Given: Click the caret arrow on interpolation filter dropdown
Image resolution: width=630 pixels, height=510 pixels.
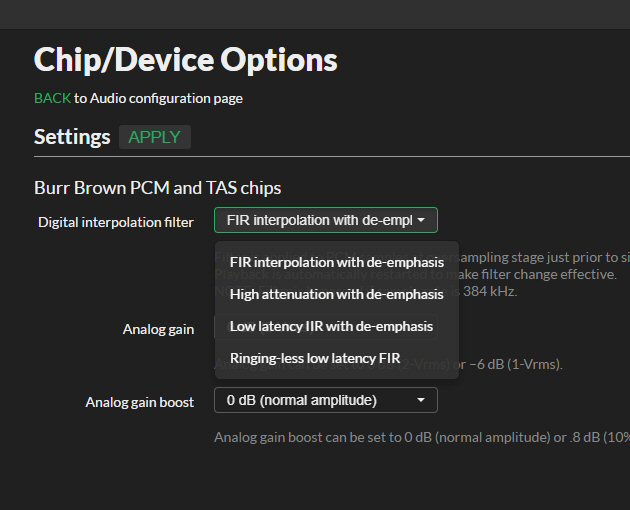Looking at the screenshot, I should [421, 220].
